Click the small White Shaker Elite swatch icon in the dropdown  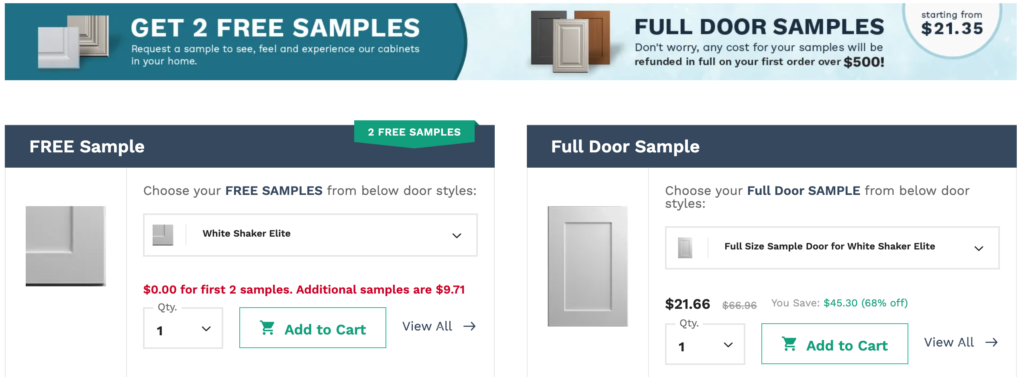(x=163, y=235)
